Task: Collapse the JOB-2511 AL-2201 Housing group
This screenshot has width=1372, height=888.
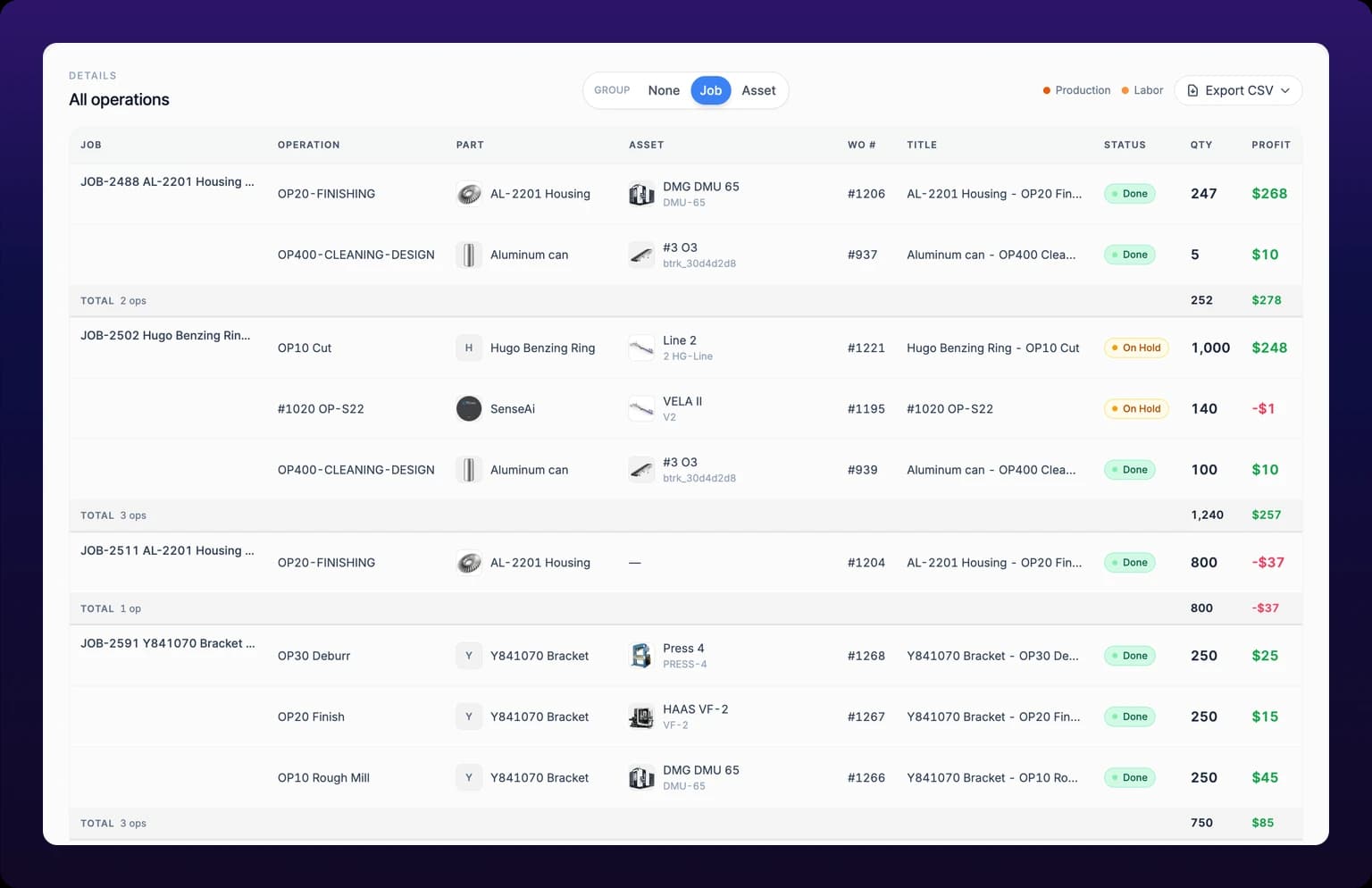Action: (x=167, y=550)
